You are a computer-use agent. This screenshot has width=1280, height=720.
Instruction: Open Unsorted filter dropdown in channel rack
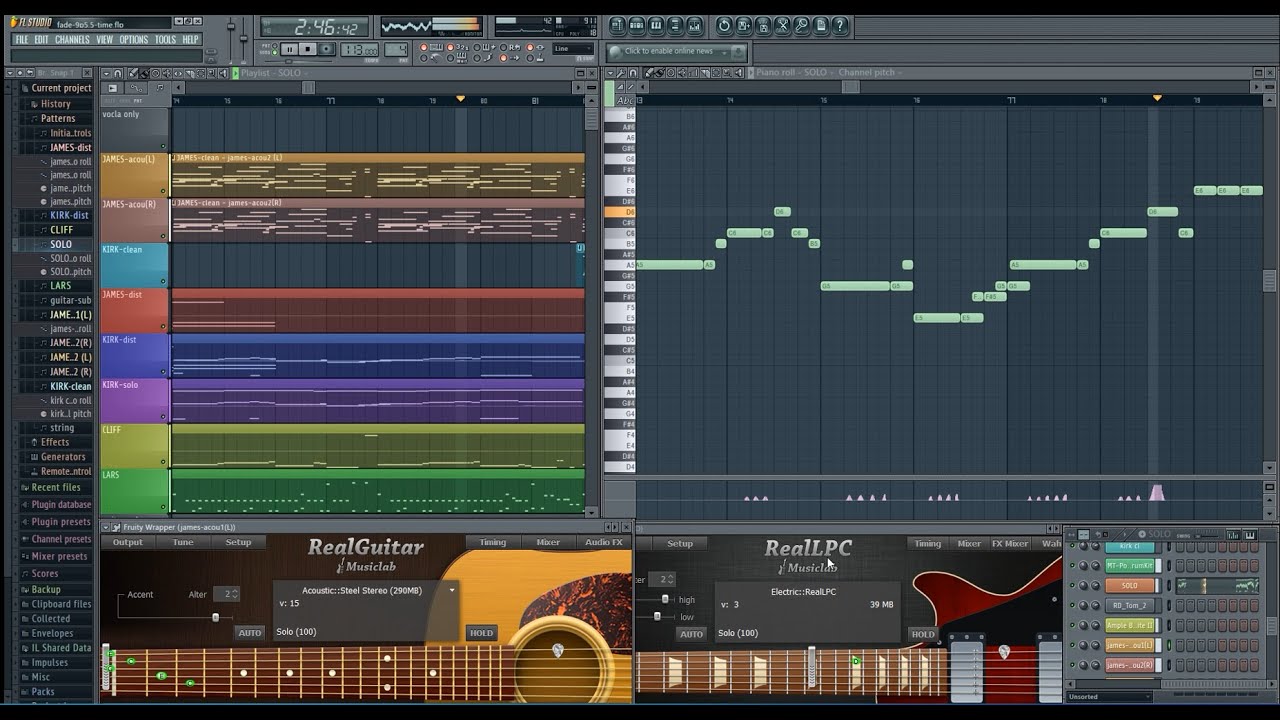[1110, 697]
